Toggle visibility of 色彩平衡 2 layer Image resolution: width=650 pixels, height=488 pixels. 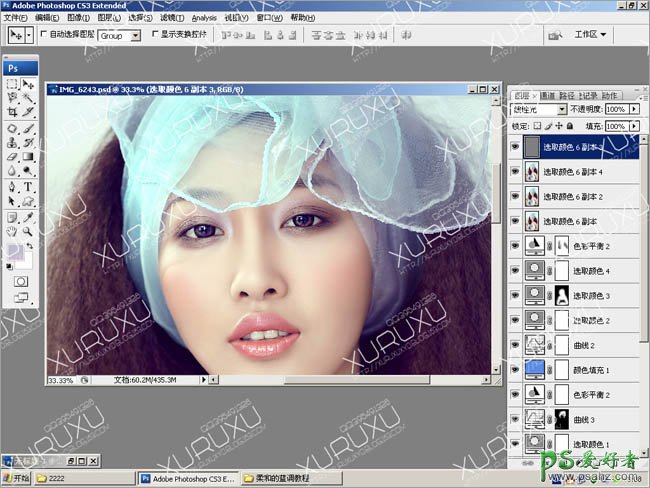pyautogui.click(x=515, y=245)
